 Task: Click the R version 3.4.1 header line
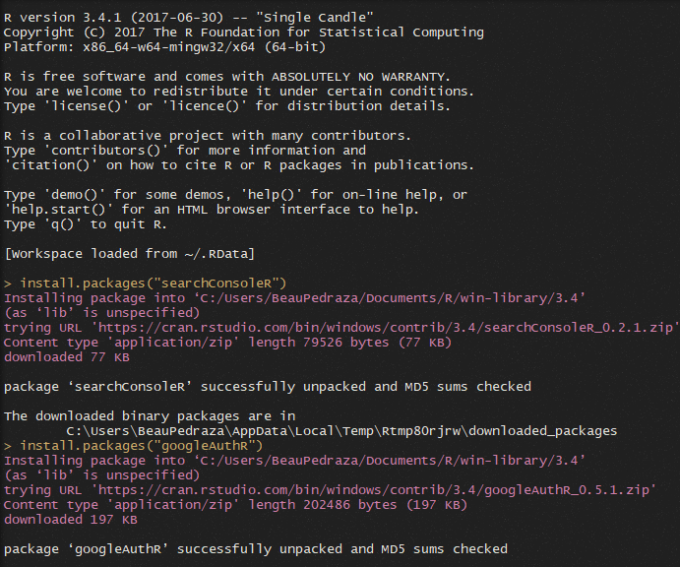[189, 17]
